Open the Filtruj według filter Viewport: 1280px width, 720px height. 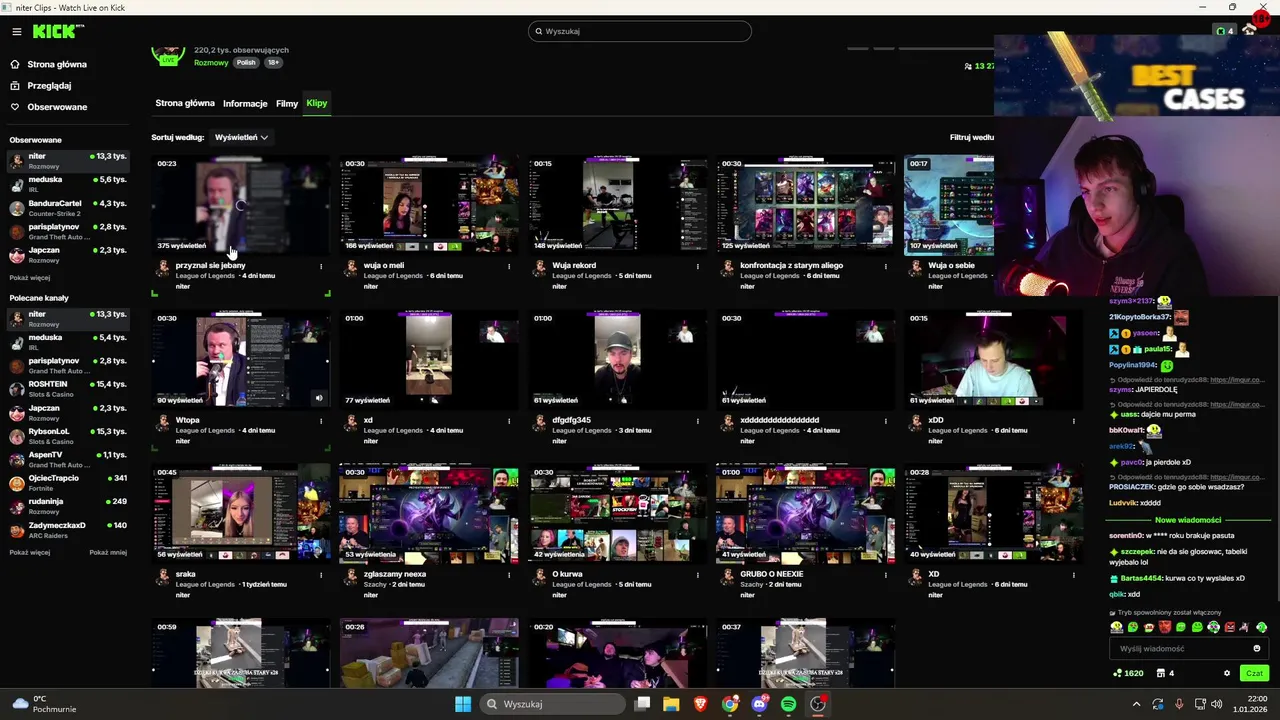[971, 137]
